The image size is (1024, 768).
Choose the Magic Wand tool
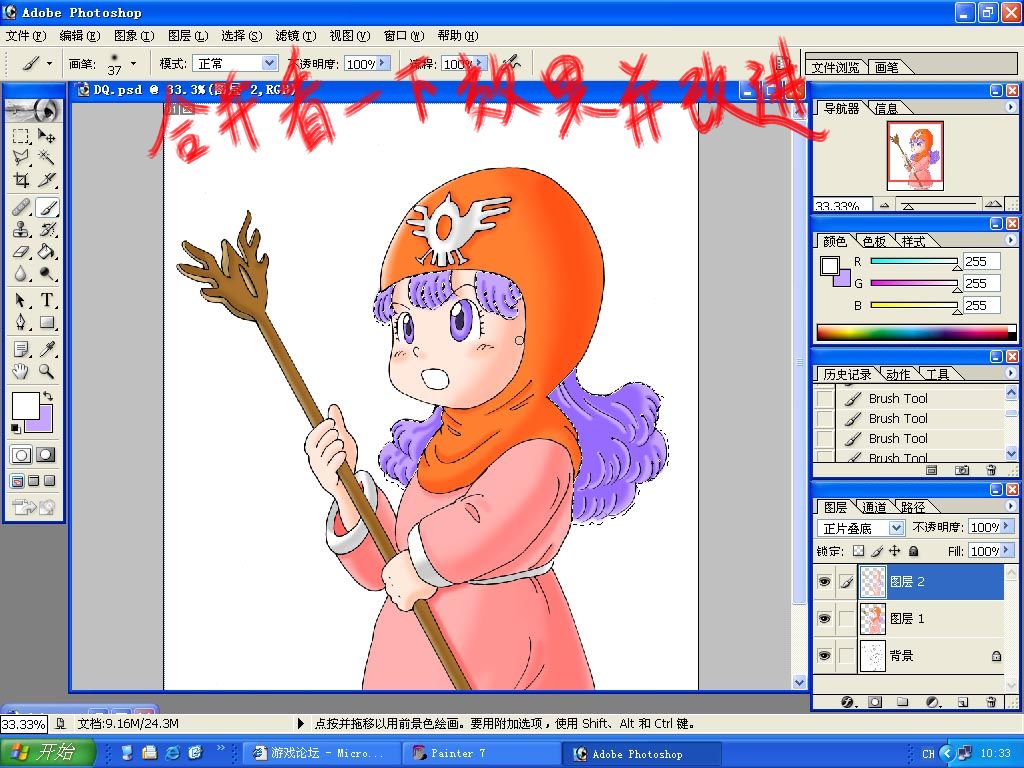[x=46, y=157]
